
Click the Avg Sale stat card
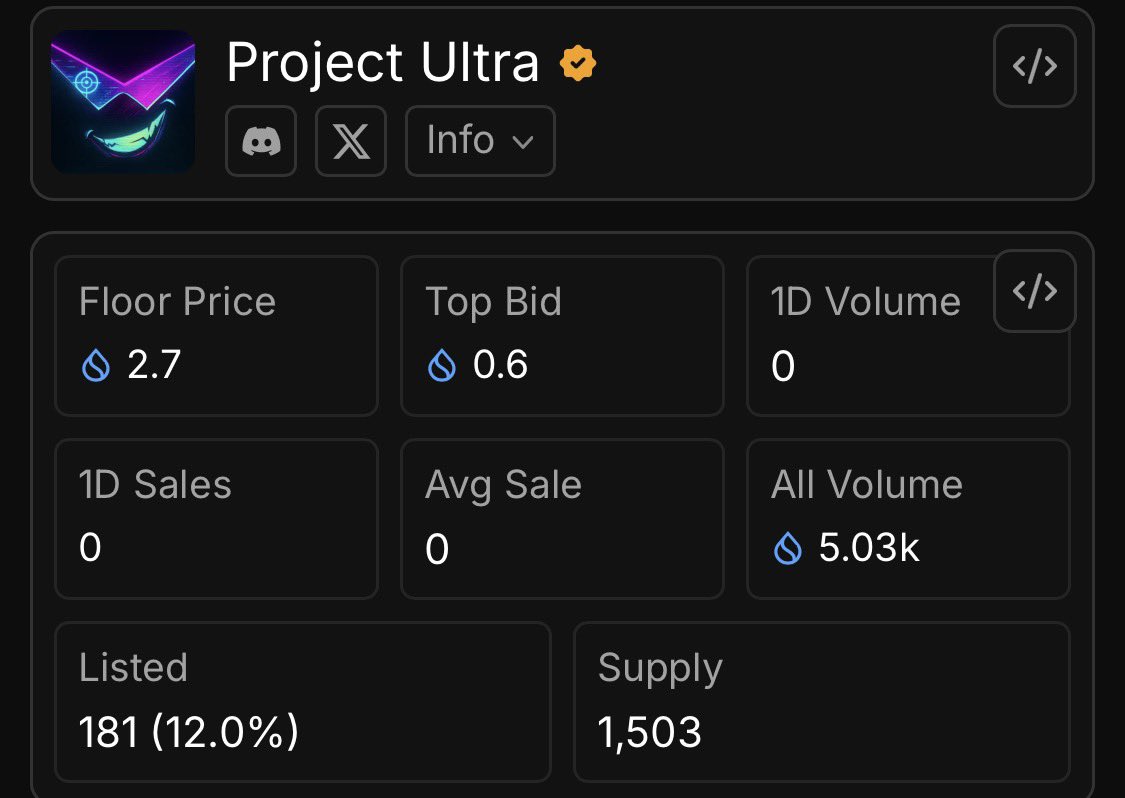562,519
